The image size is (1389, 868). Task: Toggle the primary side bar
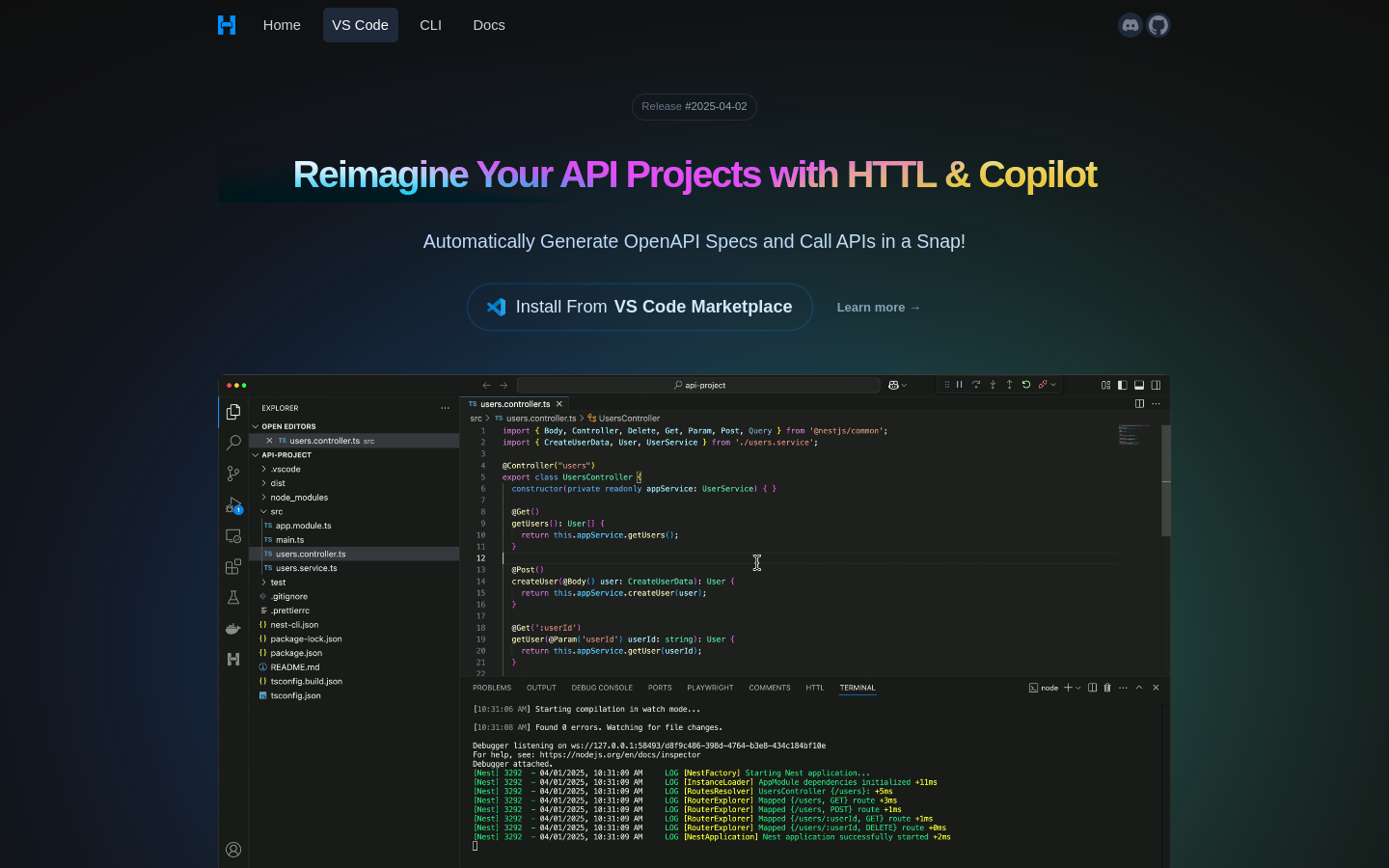1122,385
